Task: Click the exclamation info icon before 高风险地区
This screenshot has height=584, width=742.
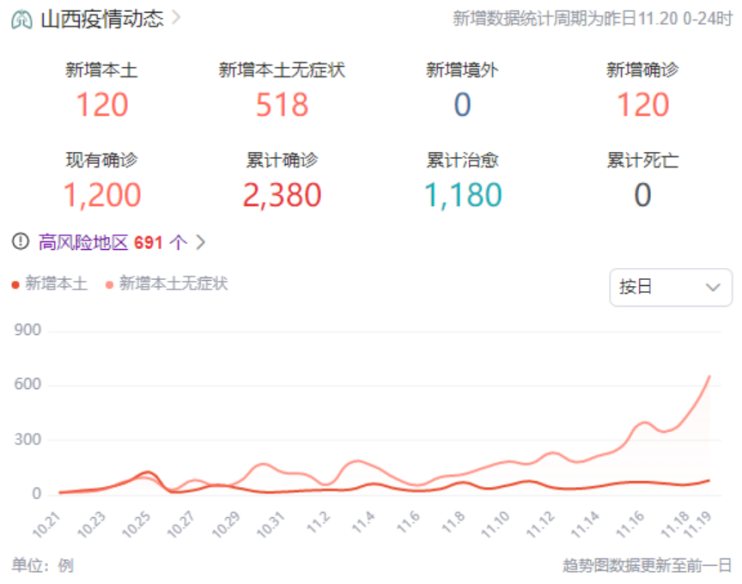Action: click(x=20, y=241)
